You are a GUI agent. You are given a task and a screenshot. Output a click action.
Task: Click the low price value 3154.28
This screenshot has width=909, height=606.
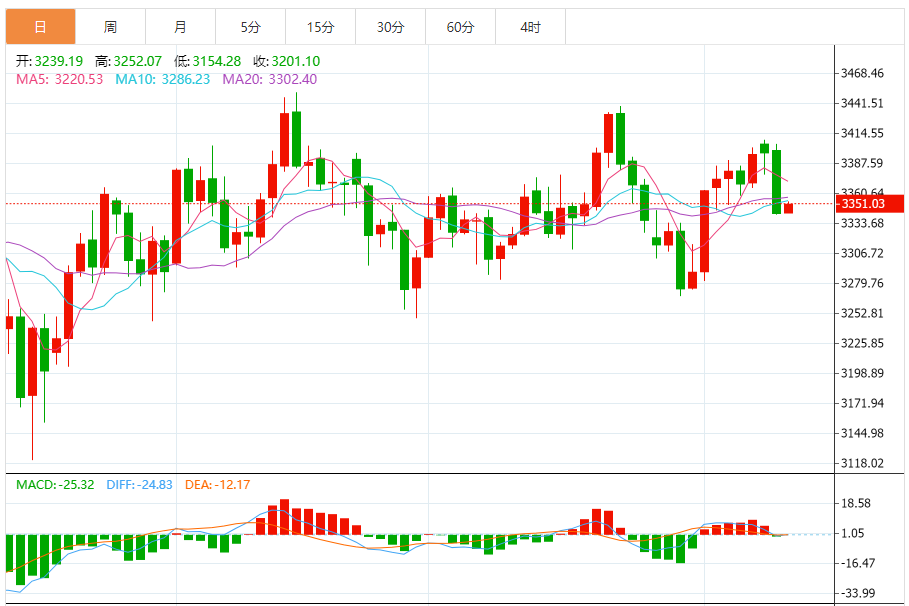[x=217, y=61]
